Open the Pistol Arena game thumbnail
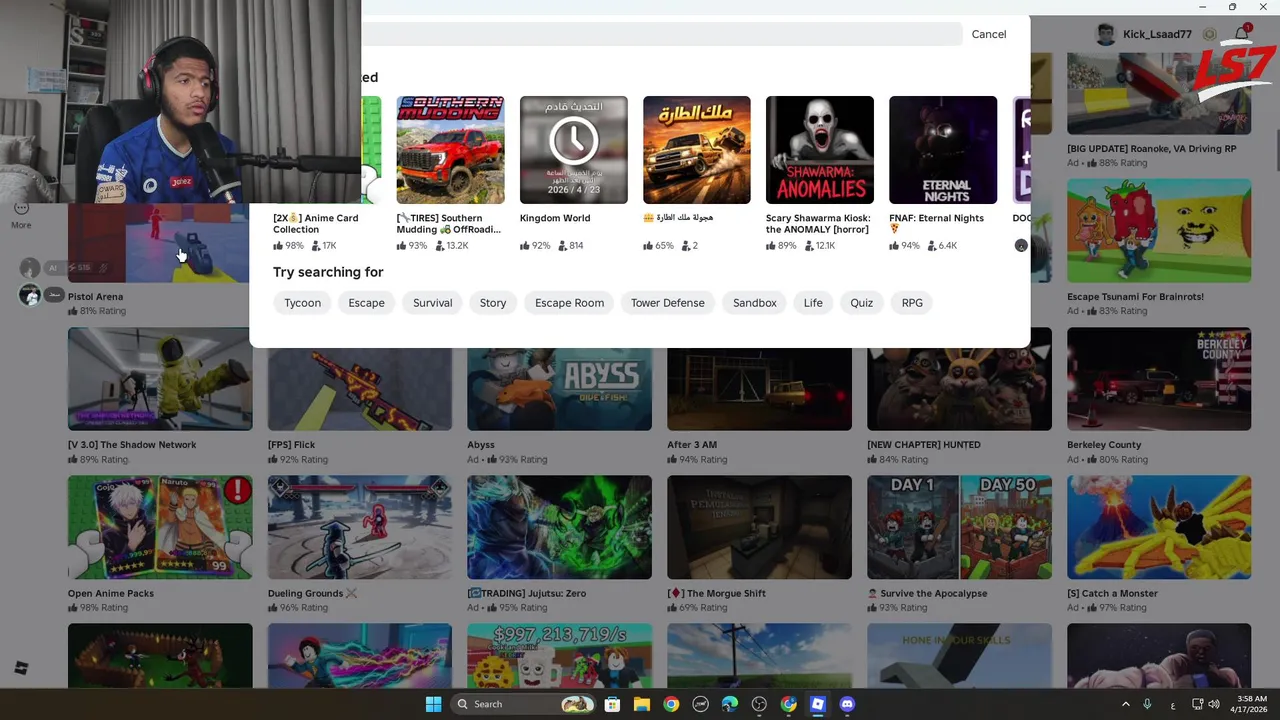The height and width of the screenshot is (720, 1280). pyautogui.click(x=158, y=244)
